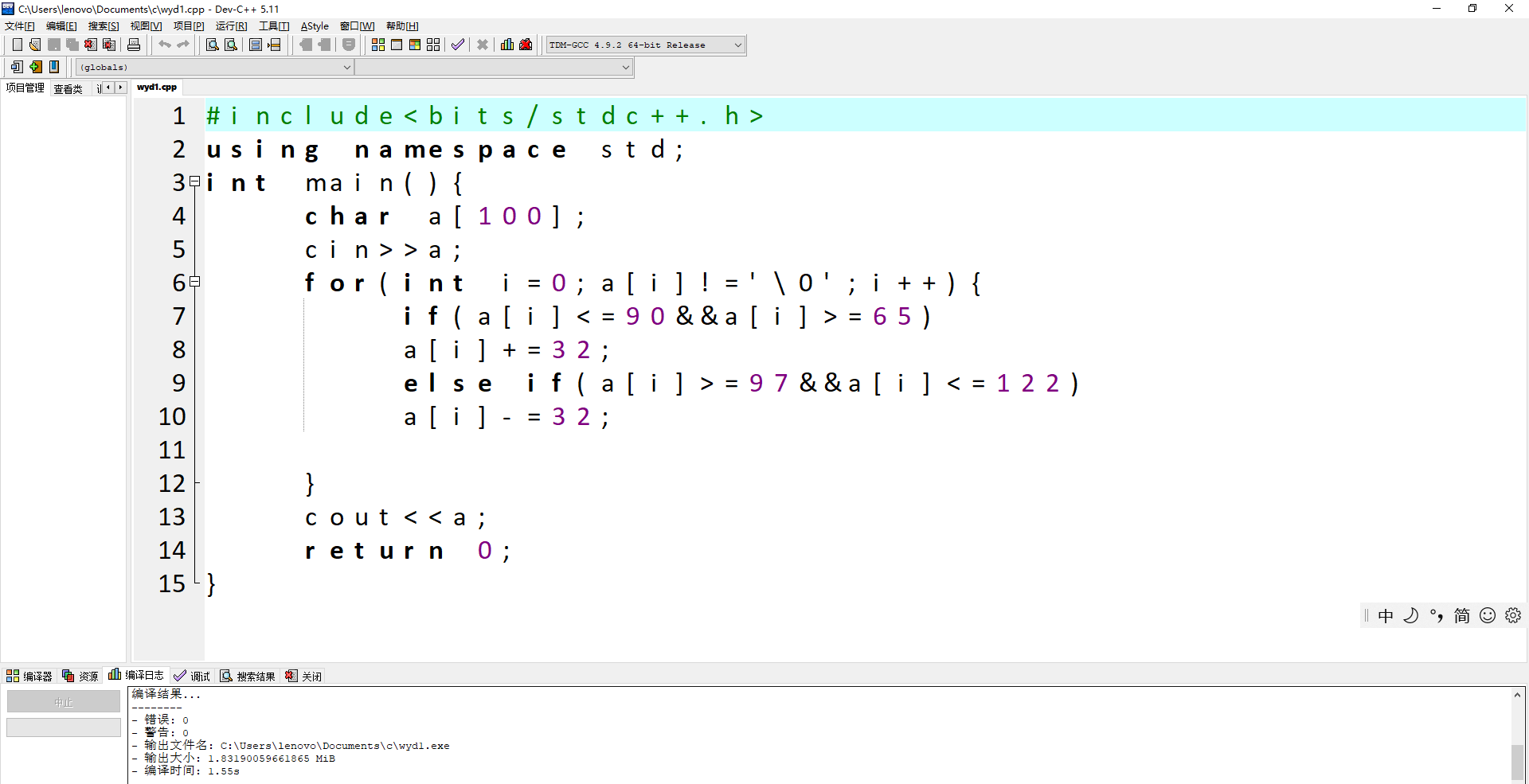Image resolution: width=1529 pixels, height=784 pixels.
Task: Open the TDM-GCC compiler set dropdown
Action: (646, 45)
